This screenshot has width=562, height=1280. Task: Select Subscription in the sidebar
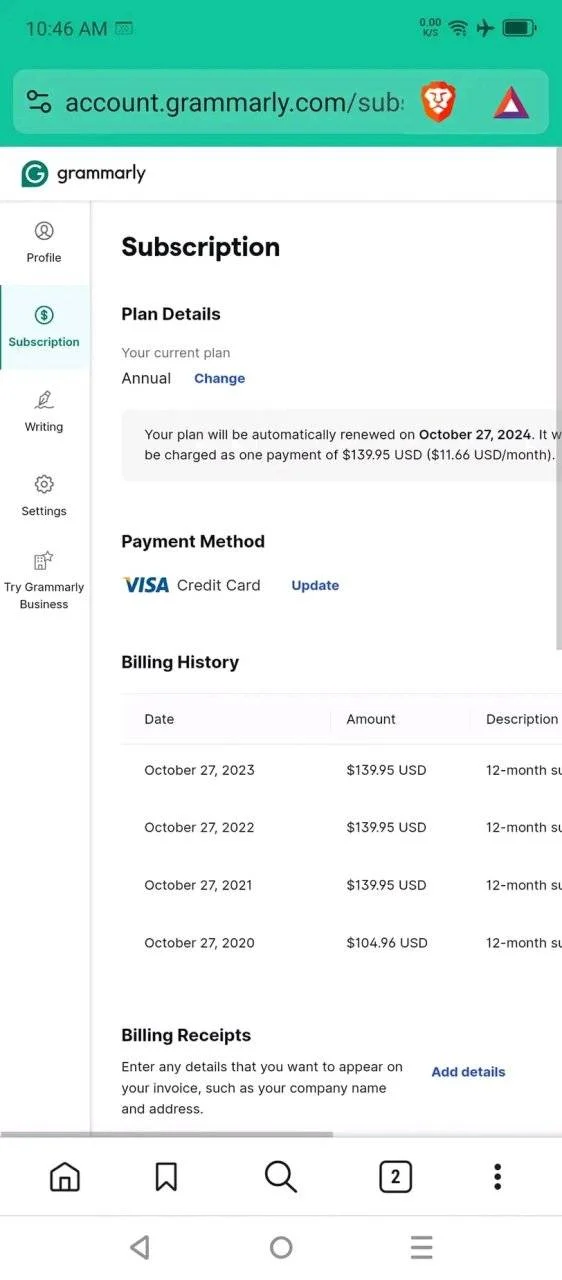coord(44,327)
